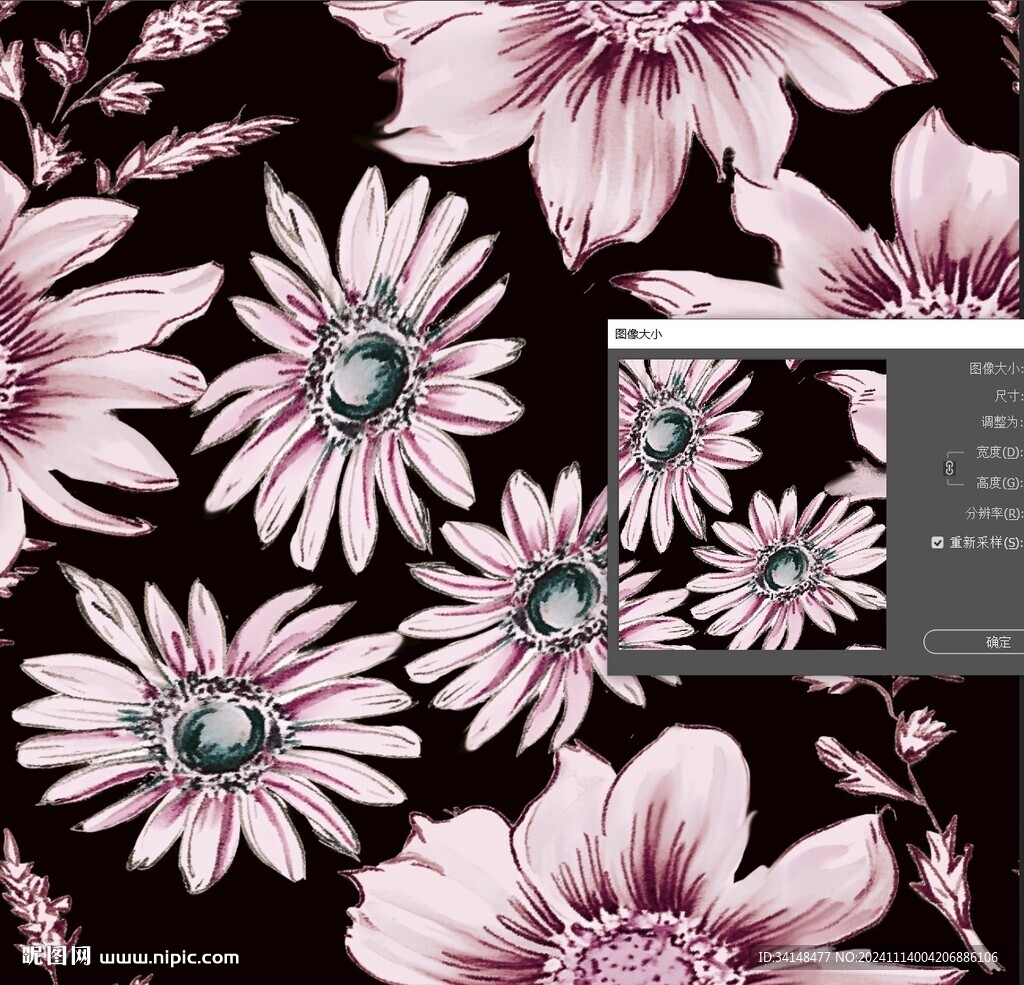The image size is (1024, 985).
Task: Click the flower preview in 图像大小 dialog
Action: (752, 504)
